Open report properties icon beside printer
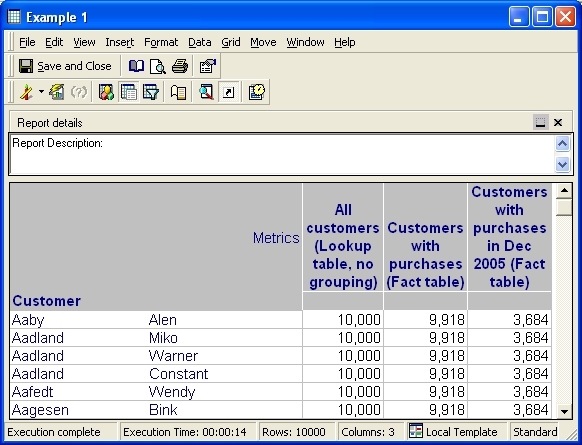This screenshot has height=445, width=582. [207, 66]
